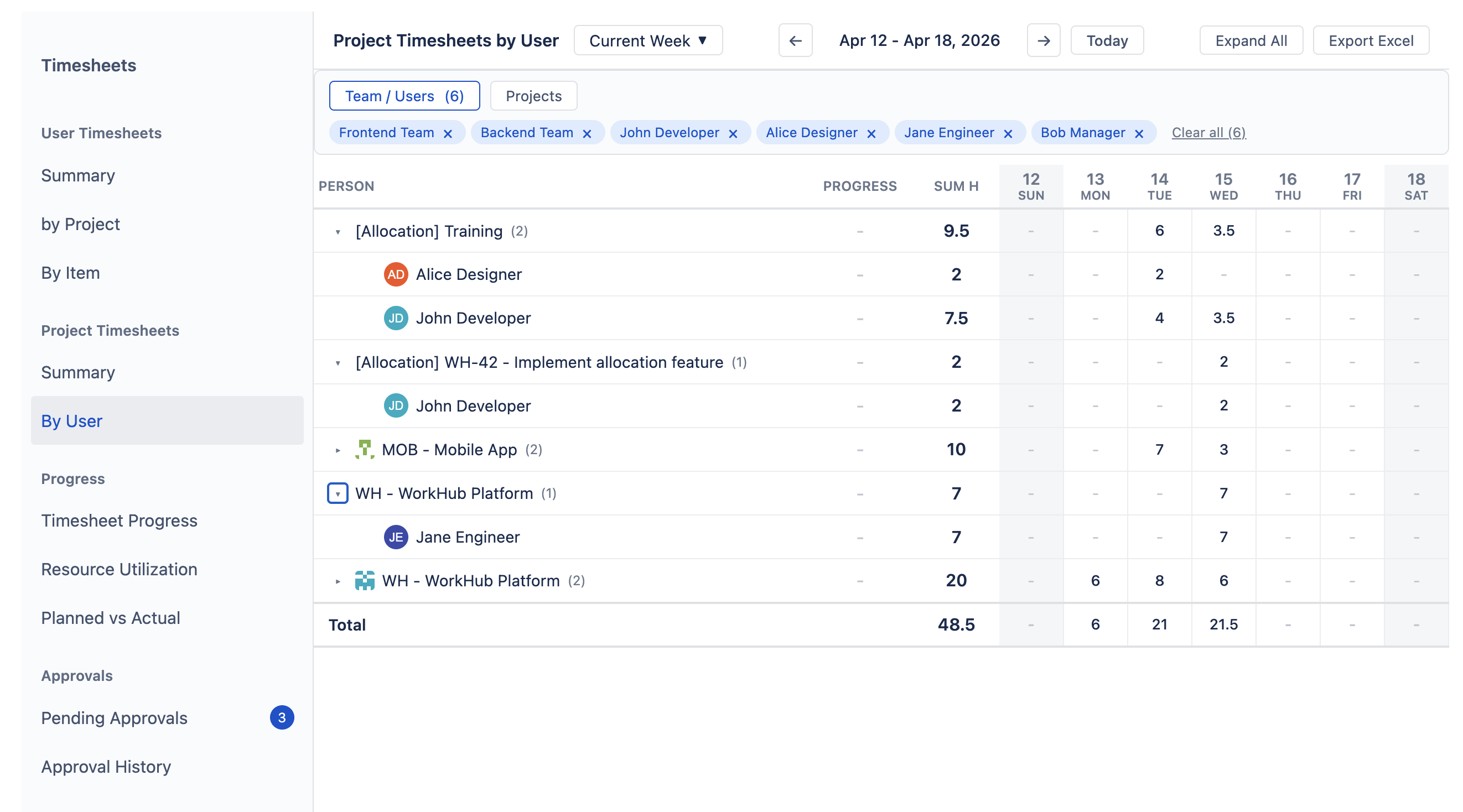
Task: Go to previous week with left arrow
Action: coord(795,40)
